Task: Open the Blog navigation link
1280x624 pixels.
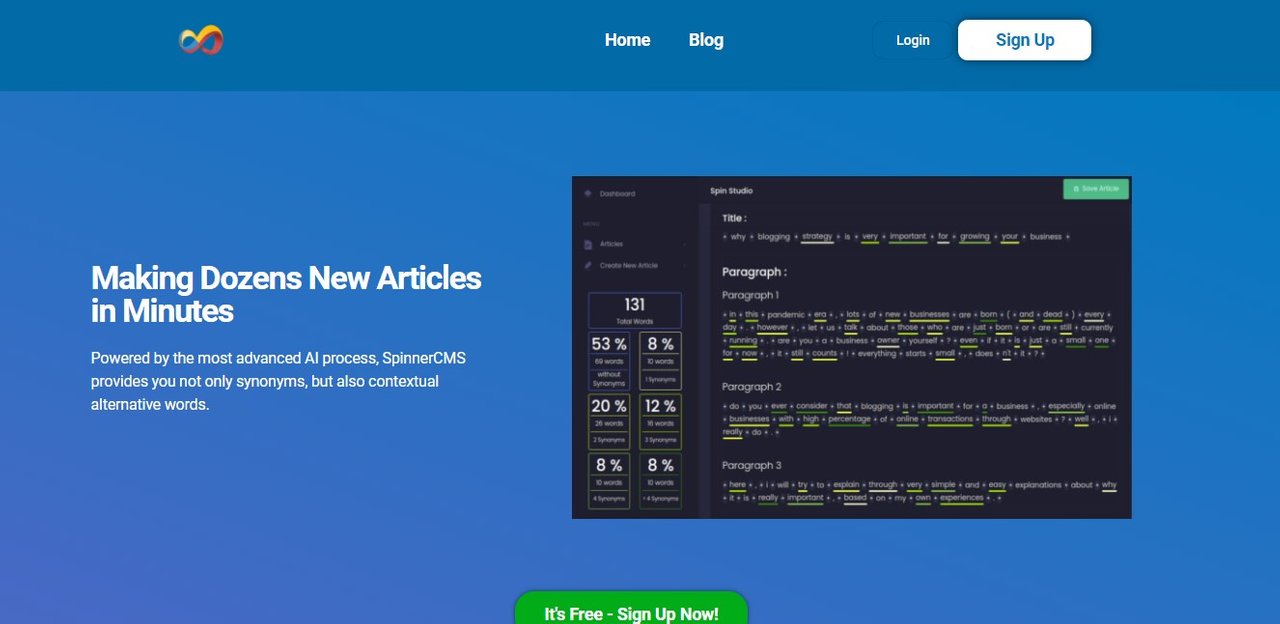Action: tap(706, 40)
